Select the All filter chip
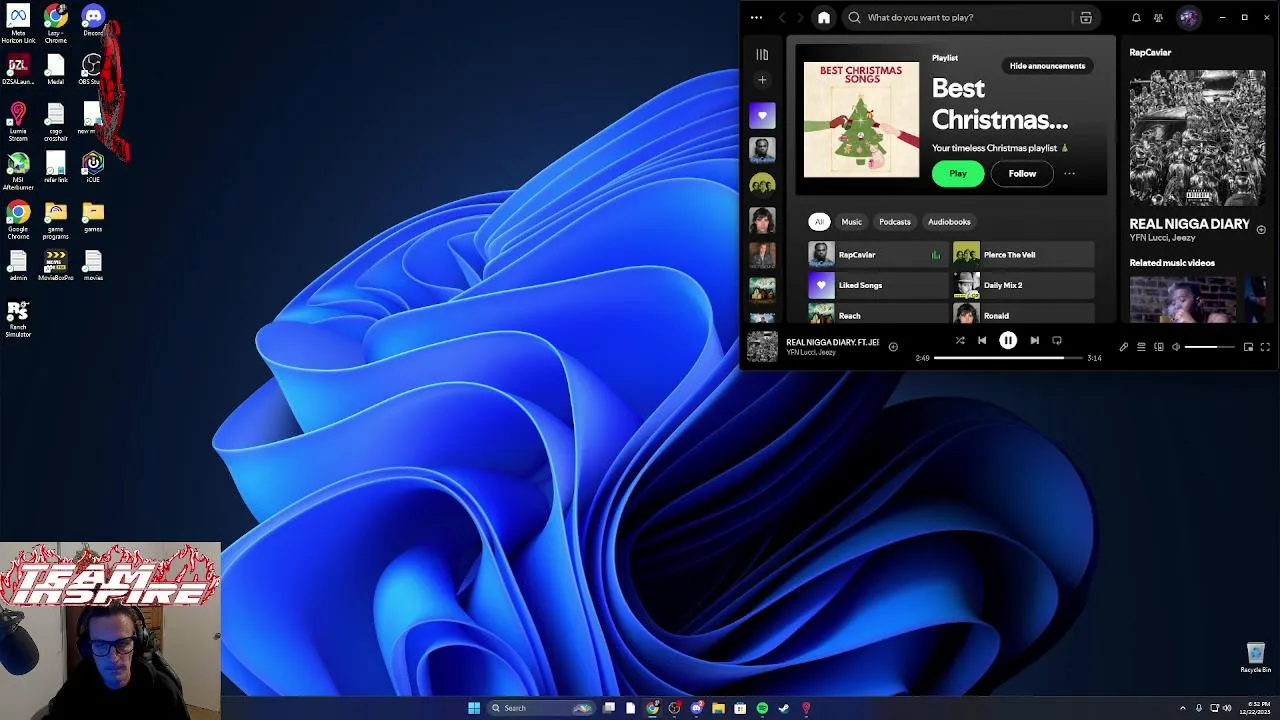The height and width of the screenshot is (720, 1280). click(x=819, y=221)
